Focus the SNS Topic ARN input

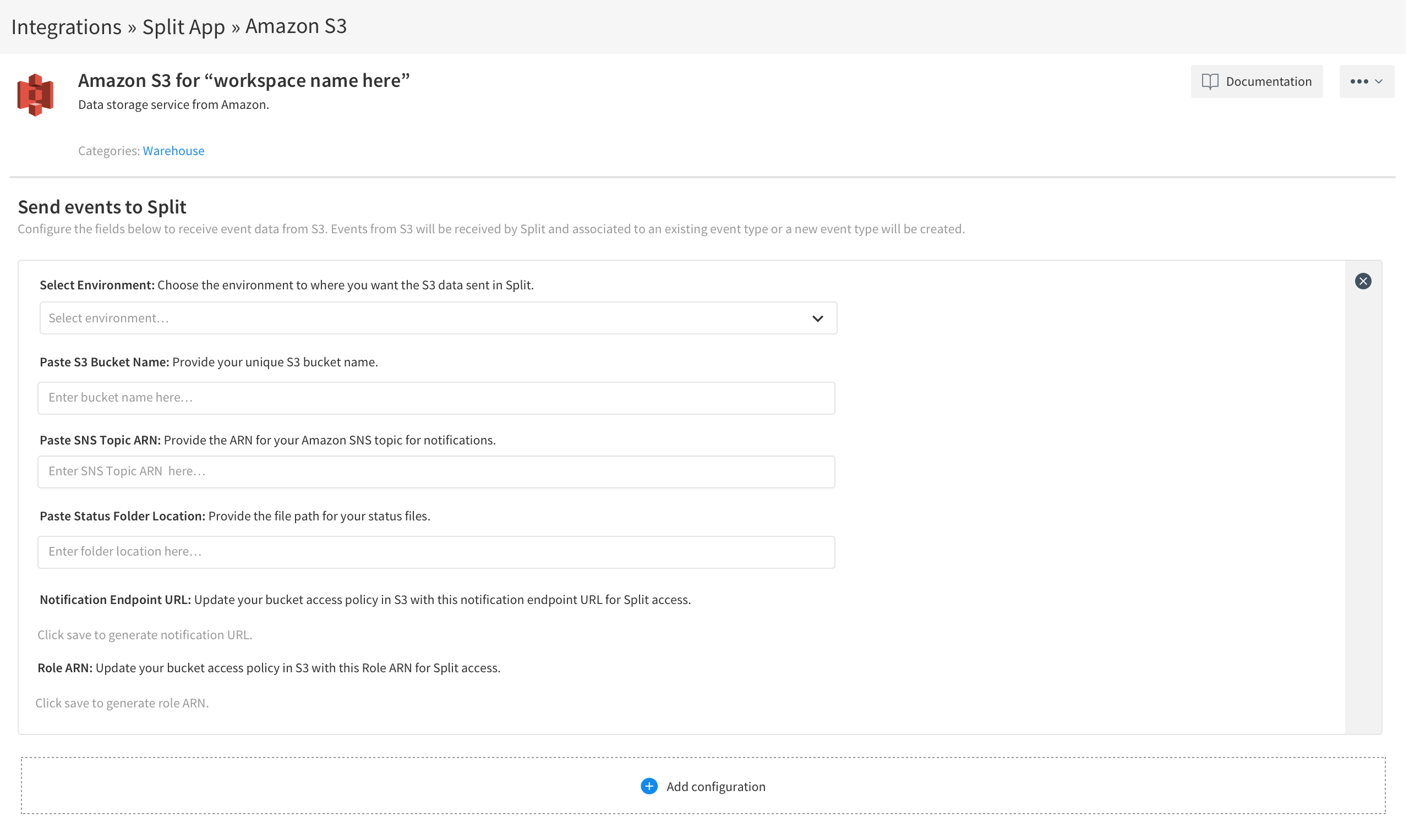(436, 471)
